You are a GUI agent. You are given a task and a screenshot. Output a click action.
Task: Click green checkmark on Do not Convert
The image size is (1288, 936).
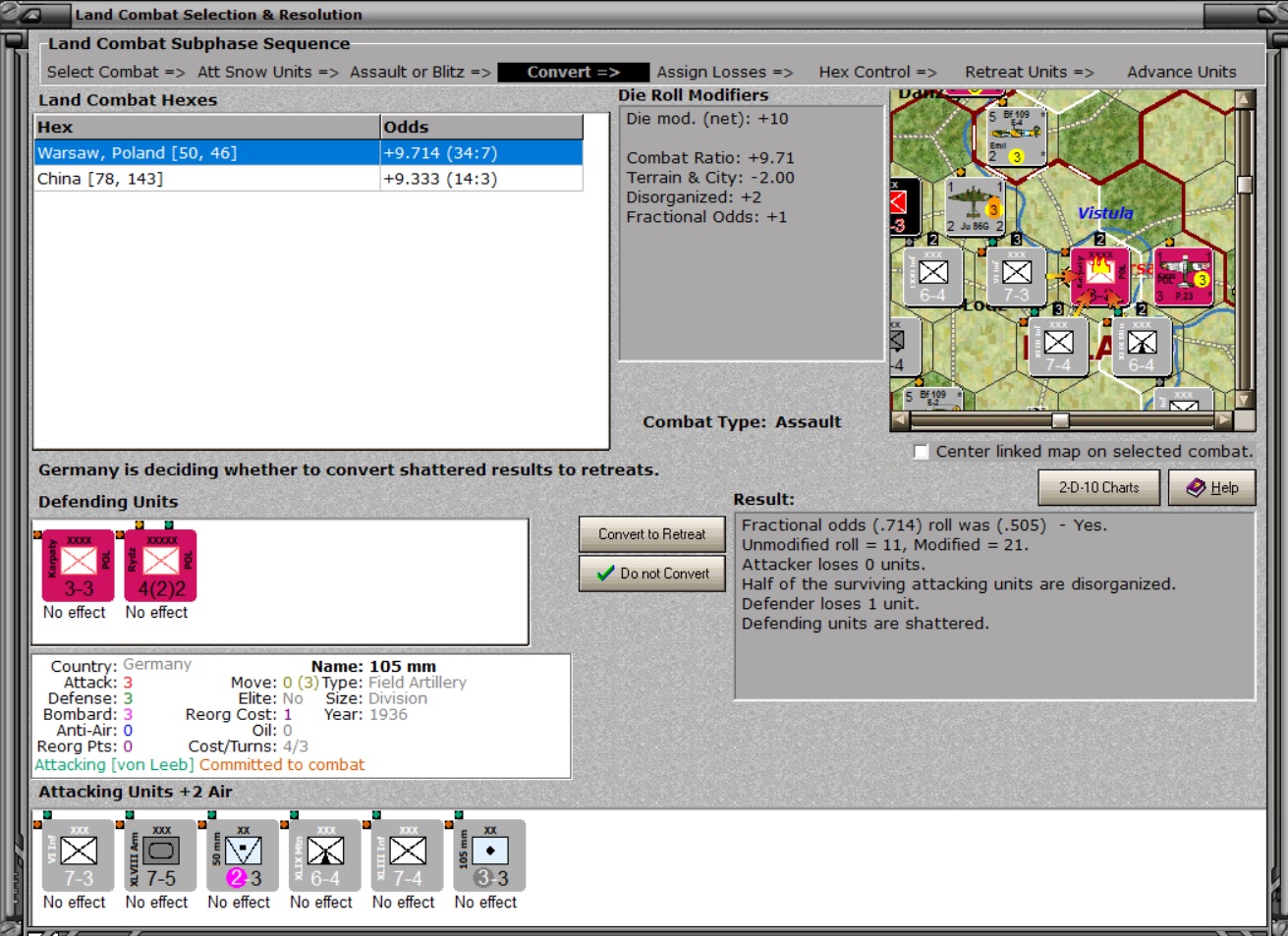click(x=605, y=574)
